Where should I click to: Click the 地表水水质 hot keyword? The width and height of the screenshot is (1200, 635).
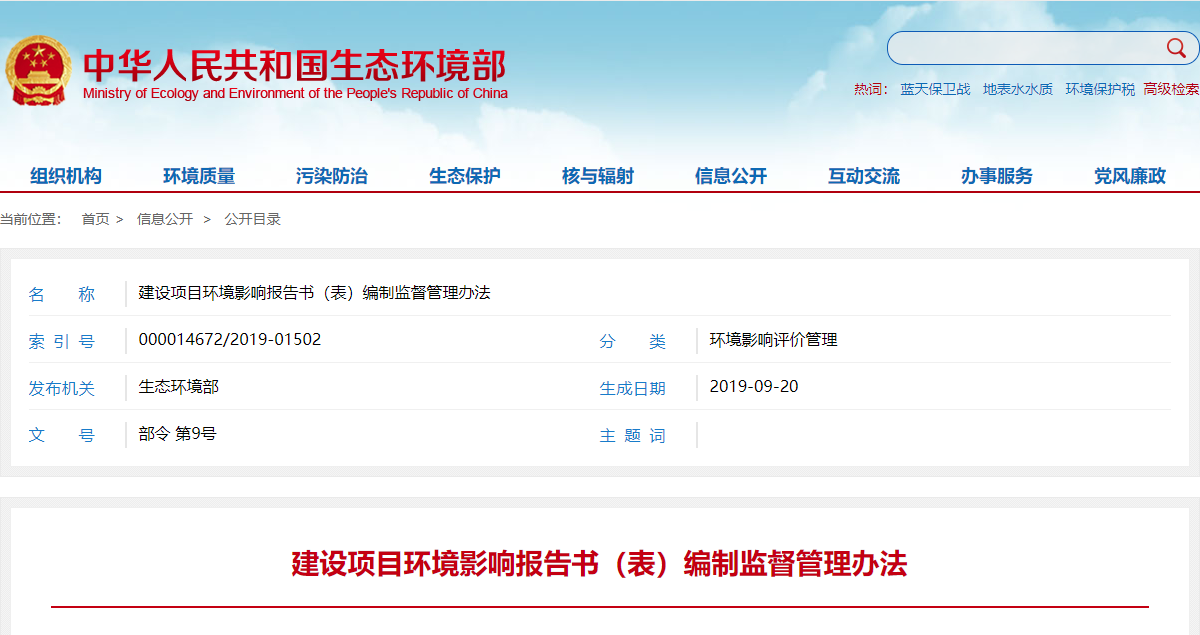point(1017,89)
